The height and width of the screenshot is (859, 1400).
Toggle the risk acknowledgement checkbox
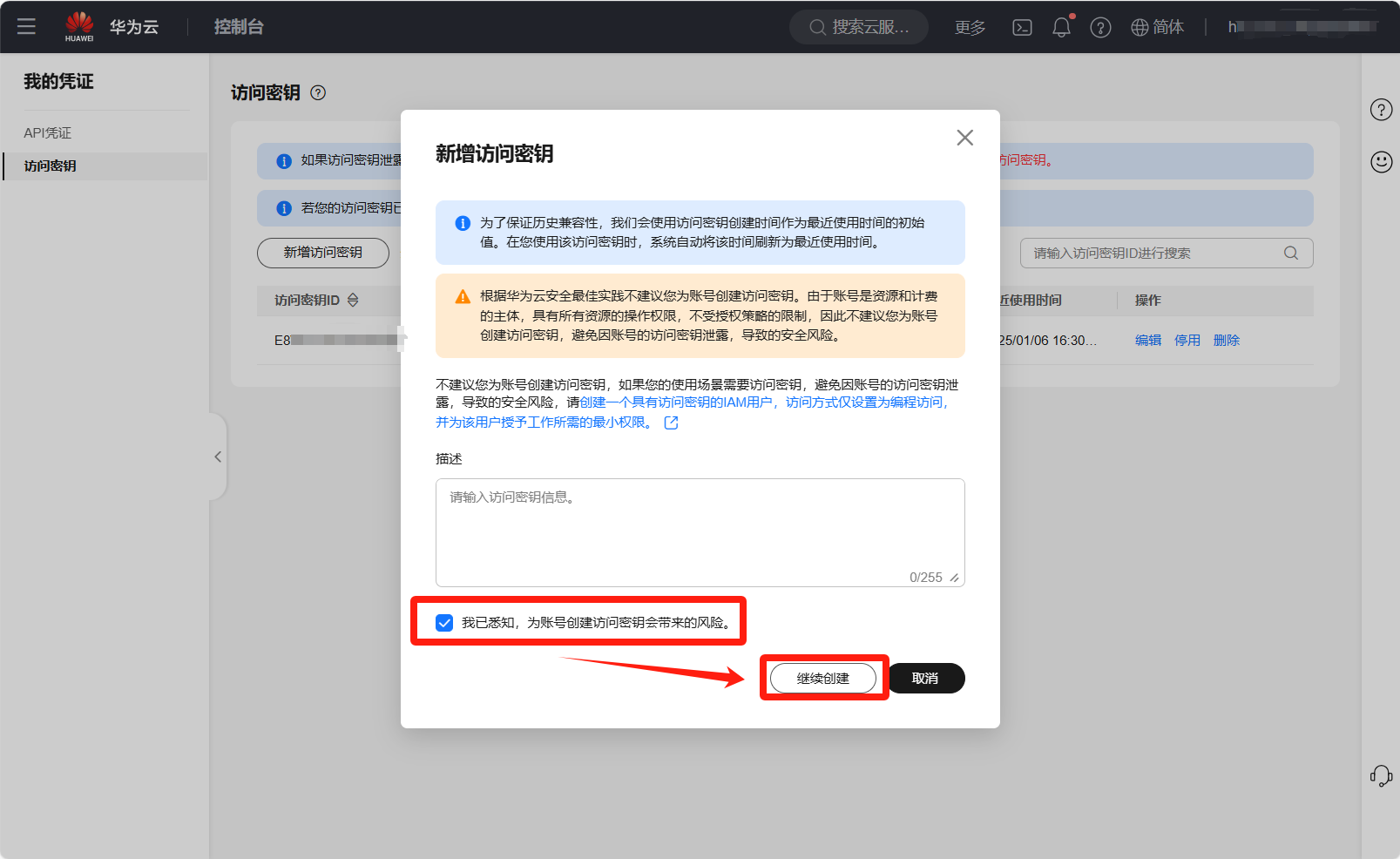click(x=444, y=623)
